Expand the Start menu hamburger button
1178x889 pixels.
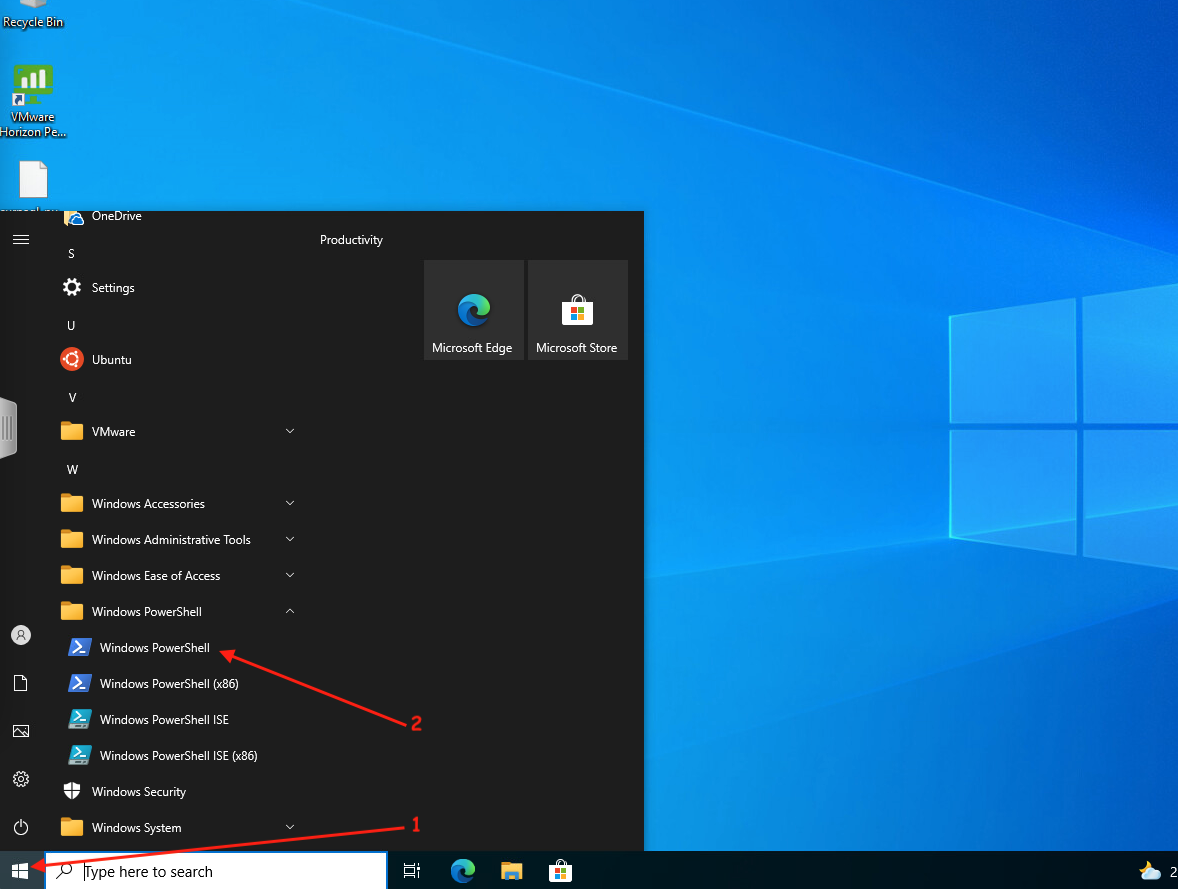coord(21,240)
